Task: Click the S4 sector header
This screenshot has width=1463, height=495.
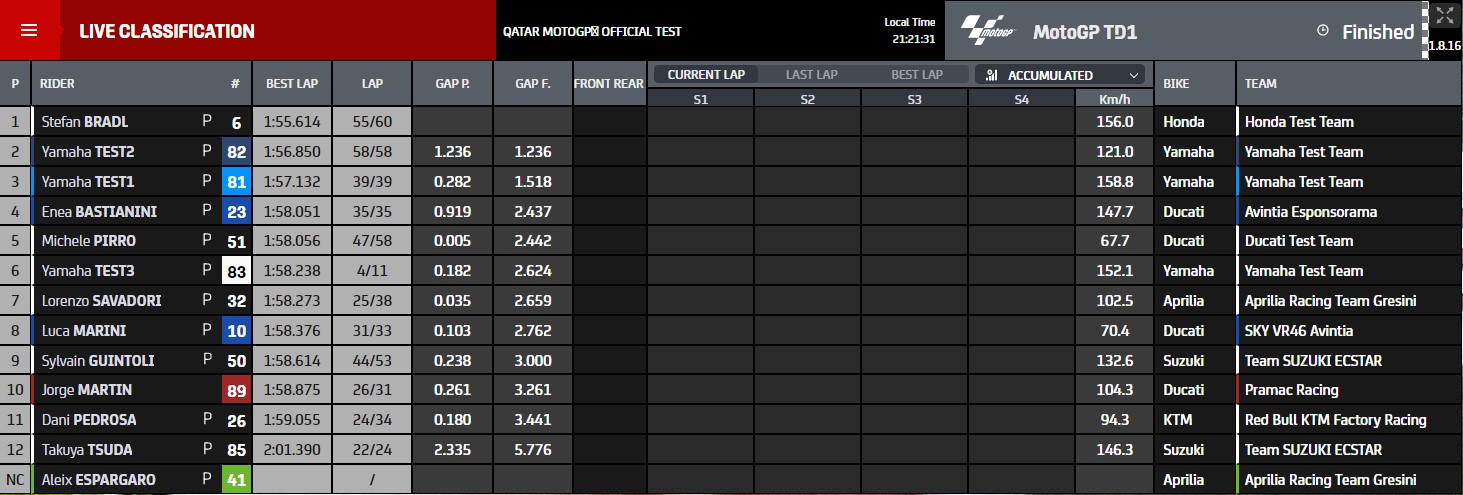Action: [x=1021, y=99]
